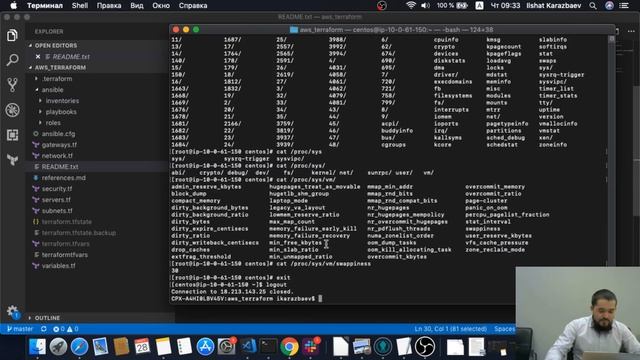
Task: Open GitKraken from the Dock
Action: point(382,347)
